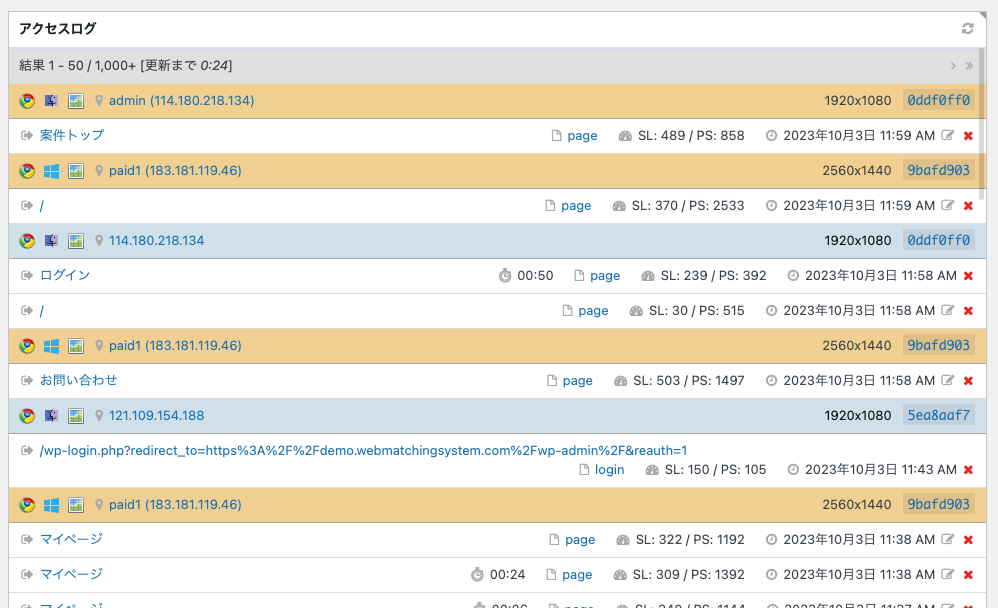
Task: Jump to the last page of results
Action: (969, 66)
